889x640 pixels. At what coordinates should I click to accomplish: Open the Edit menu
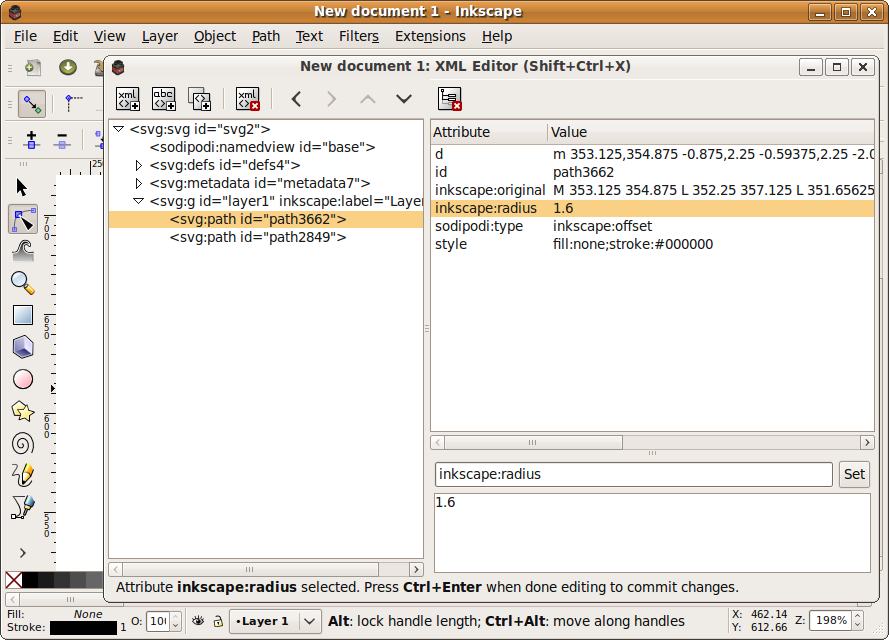[65, 36]
